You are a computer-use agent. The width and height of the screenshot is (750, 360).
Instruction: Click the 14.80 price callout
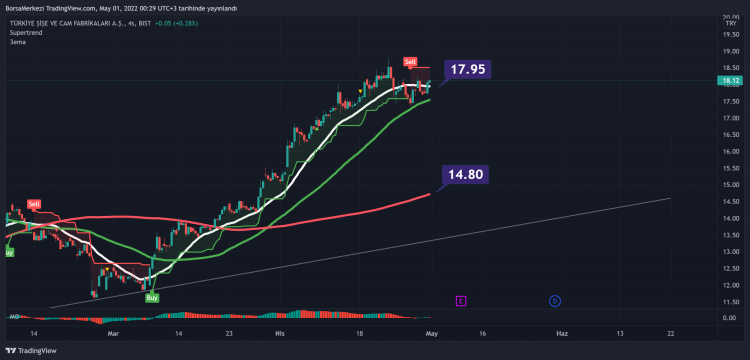click(x=465, y=175)
